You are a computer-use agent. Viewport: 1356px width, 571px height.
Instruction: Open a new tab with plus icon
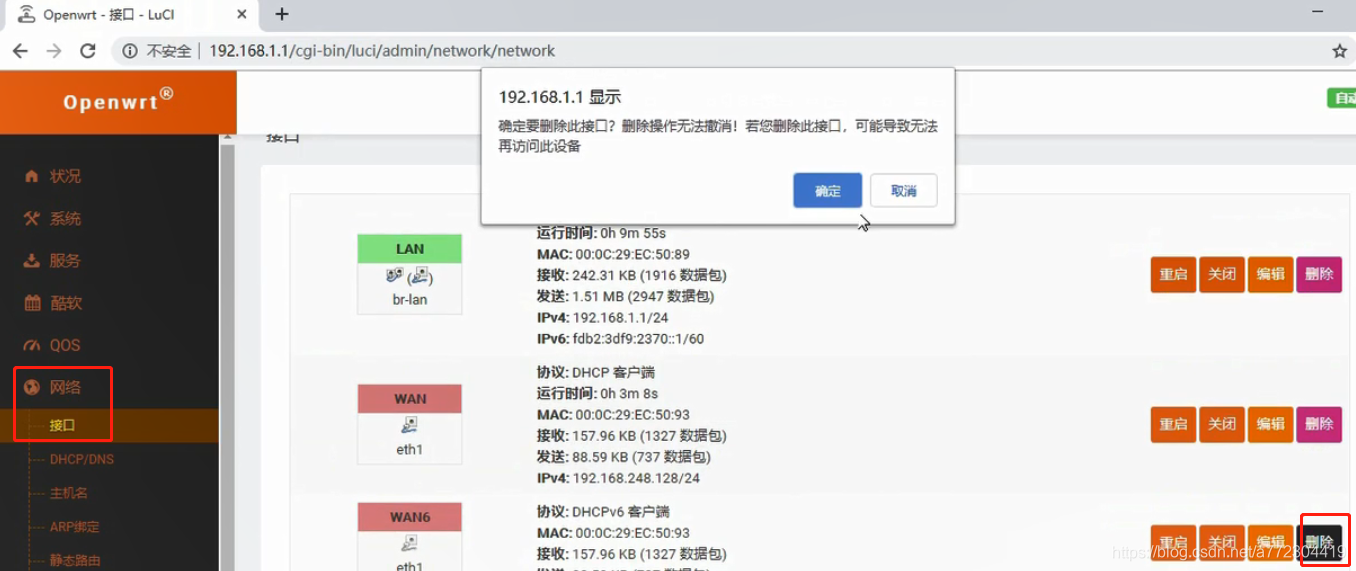282,14
